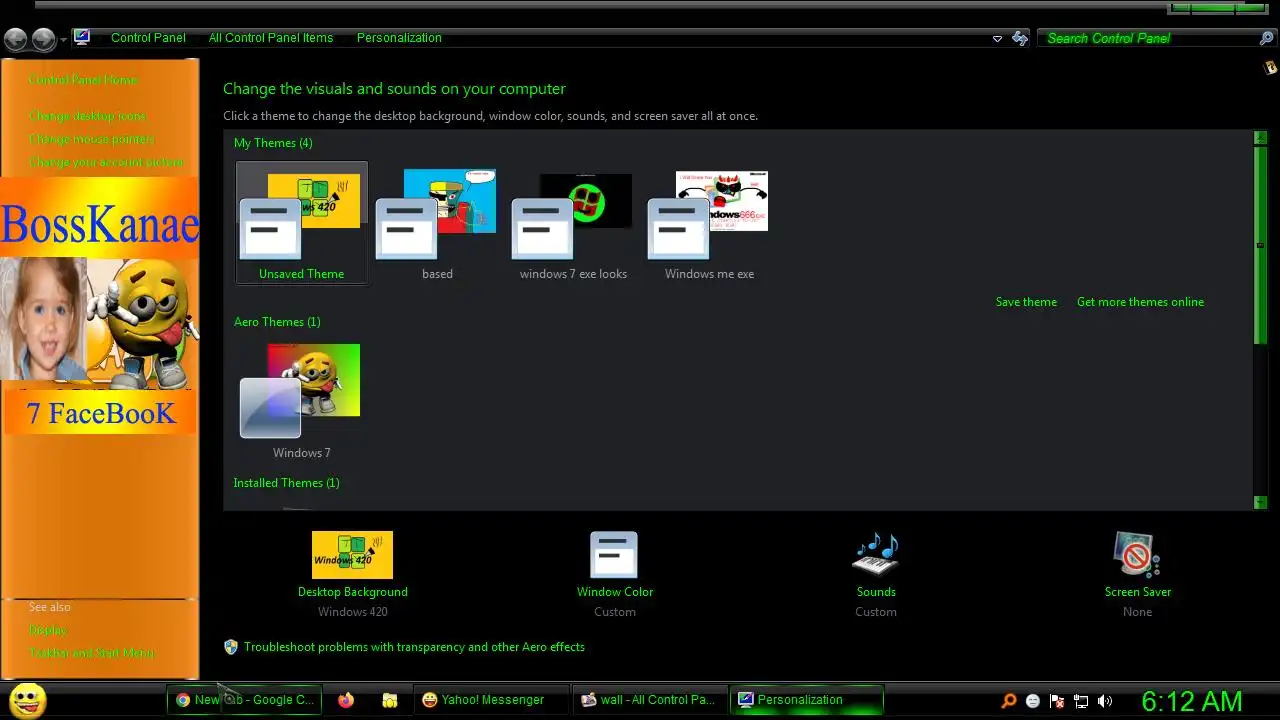Click the 6:12 AM clock
Screen dimensions: 1280x720
tap(1192, 701)
